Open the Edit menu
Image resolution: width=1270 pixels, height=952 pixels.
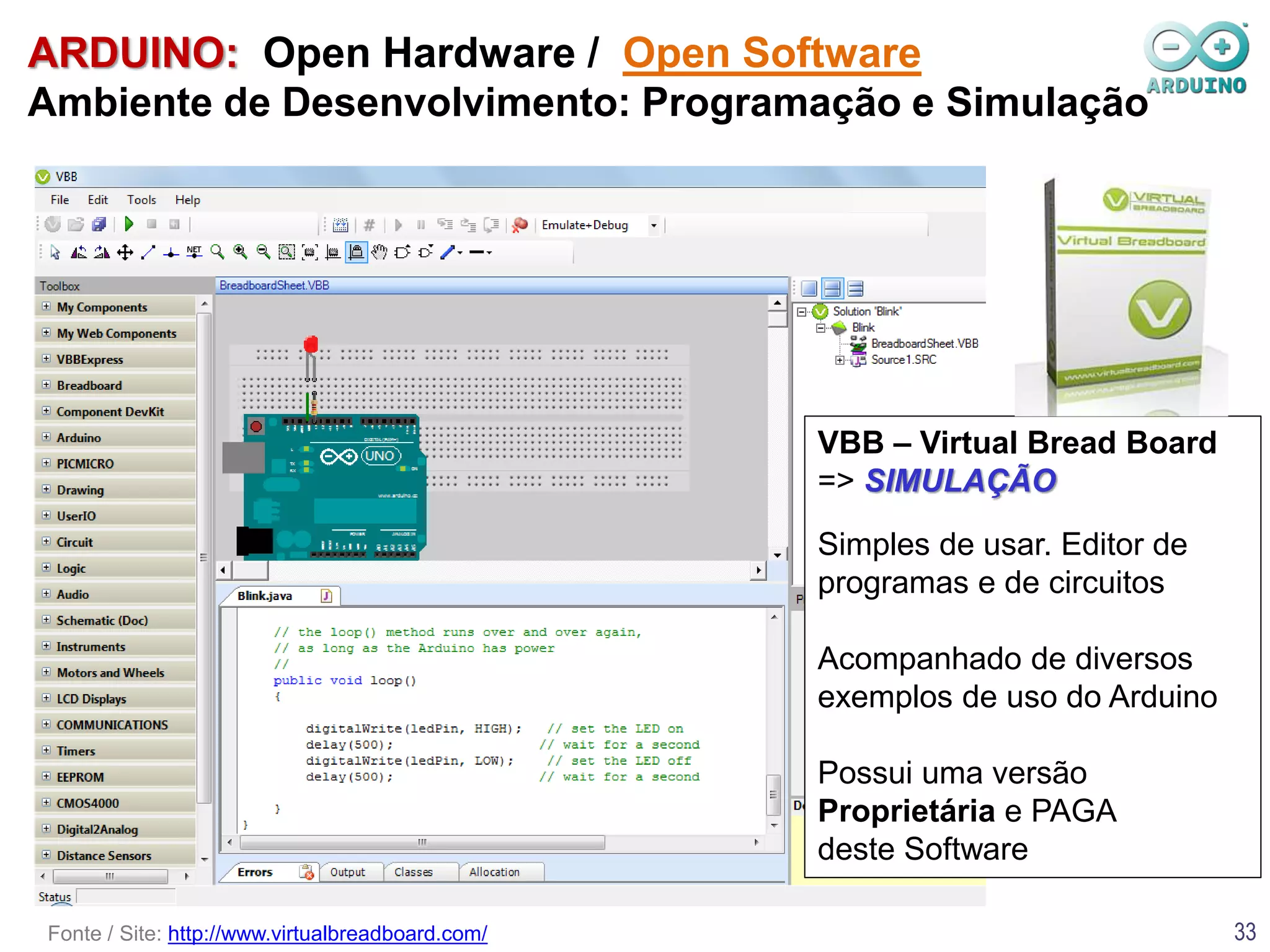[x=97, y=200]
